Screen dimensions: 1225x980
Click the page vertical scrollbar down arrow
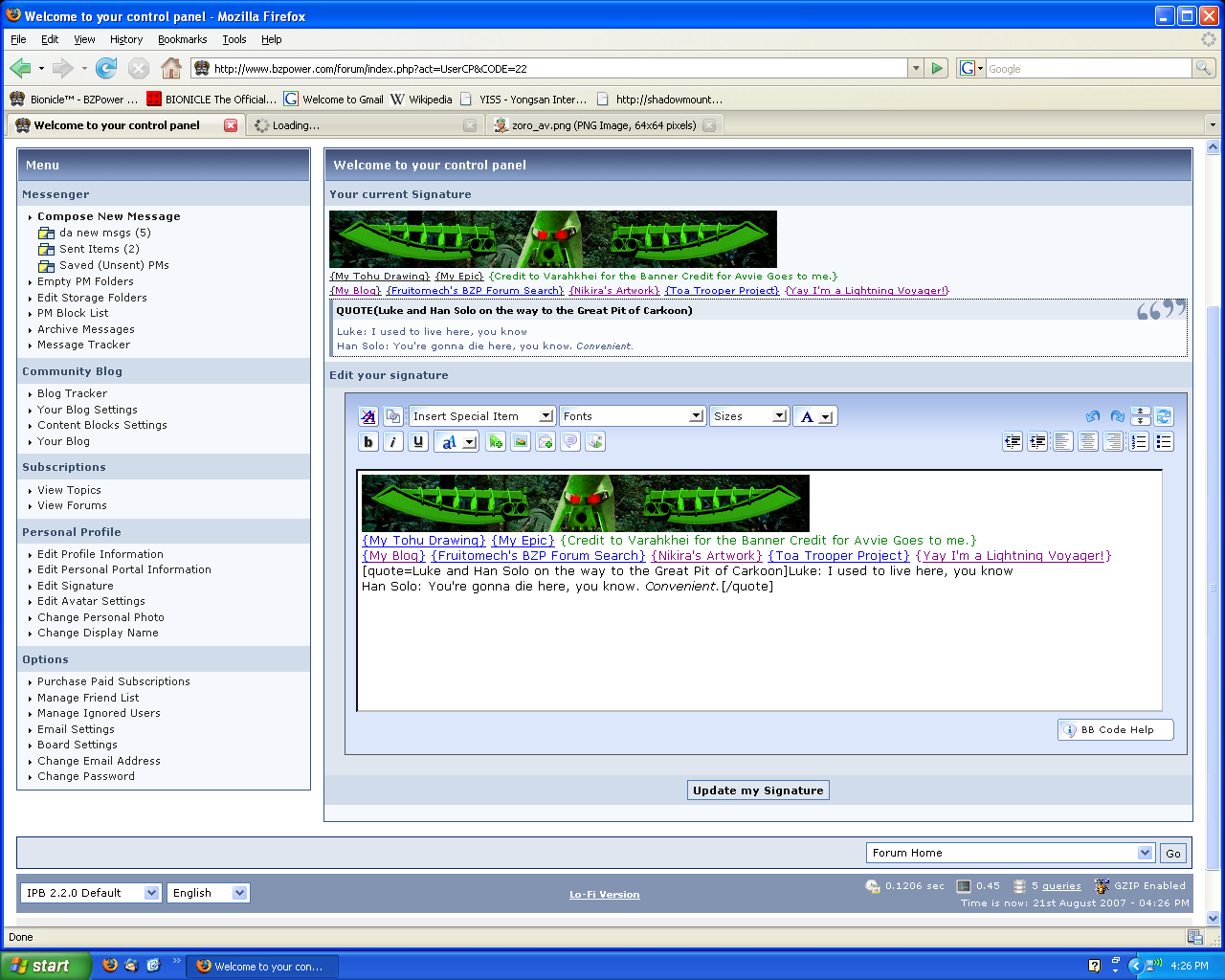pyautogui.click(x=1213, y=918)
